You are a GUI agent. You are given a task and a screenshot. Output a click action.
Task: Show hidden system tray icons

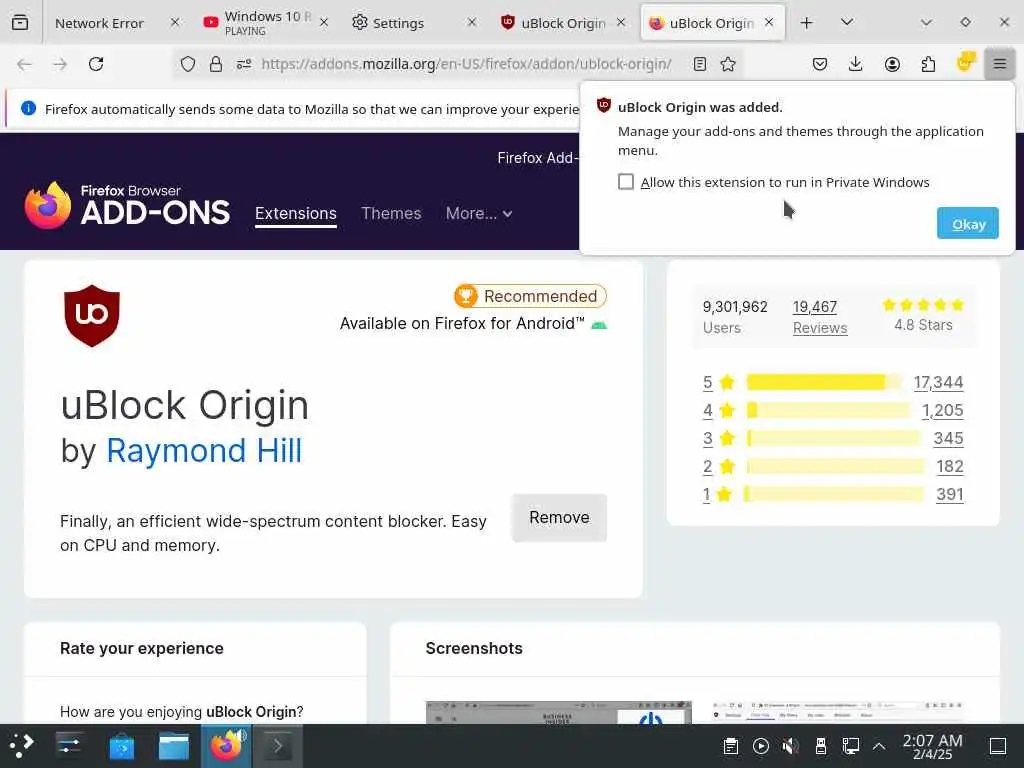[879, 746]
